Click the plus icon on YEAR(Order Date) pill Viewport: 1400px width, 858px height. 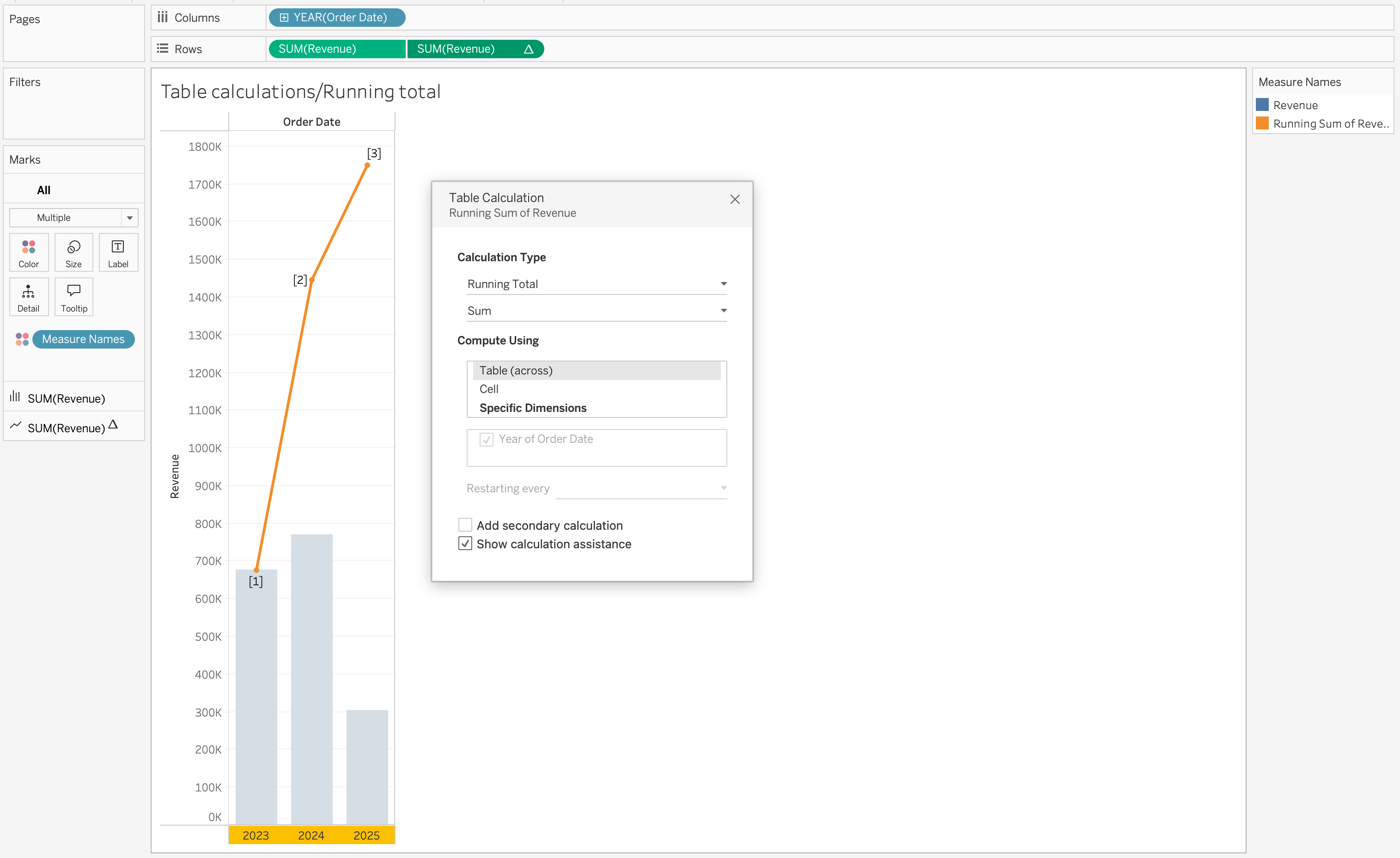(284, 18)
